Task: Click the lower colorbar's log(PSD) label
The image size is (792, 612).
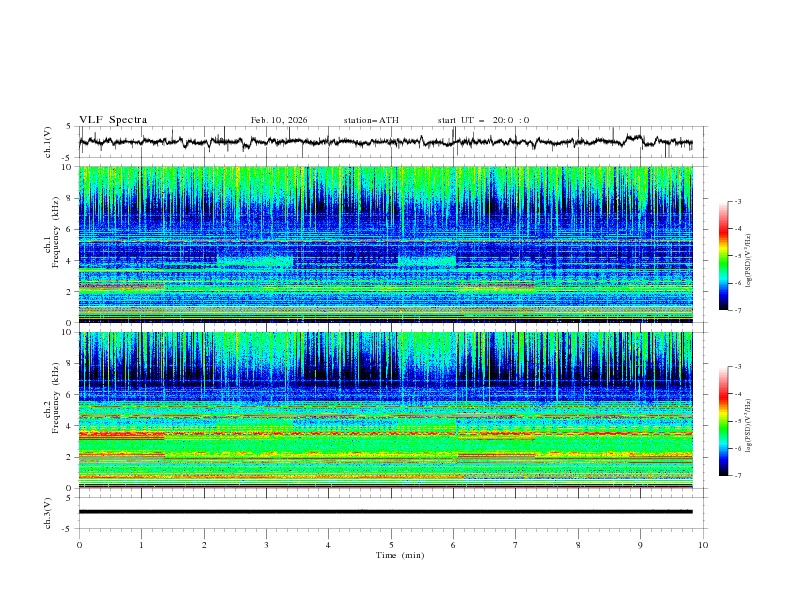Action: coord(749,425)
